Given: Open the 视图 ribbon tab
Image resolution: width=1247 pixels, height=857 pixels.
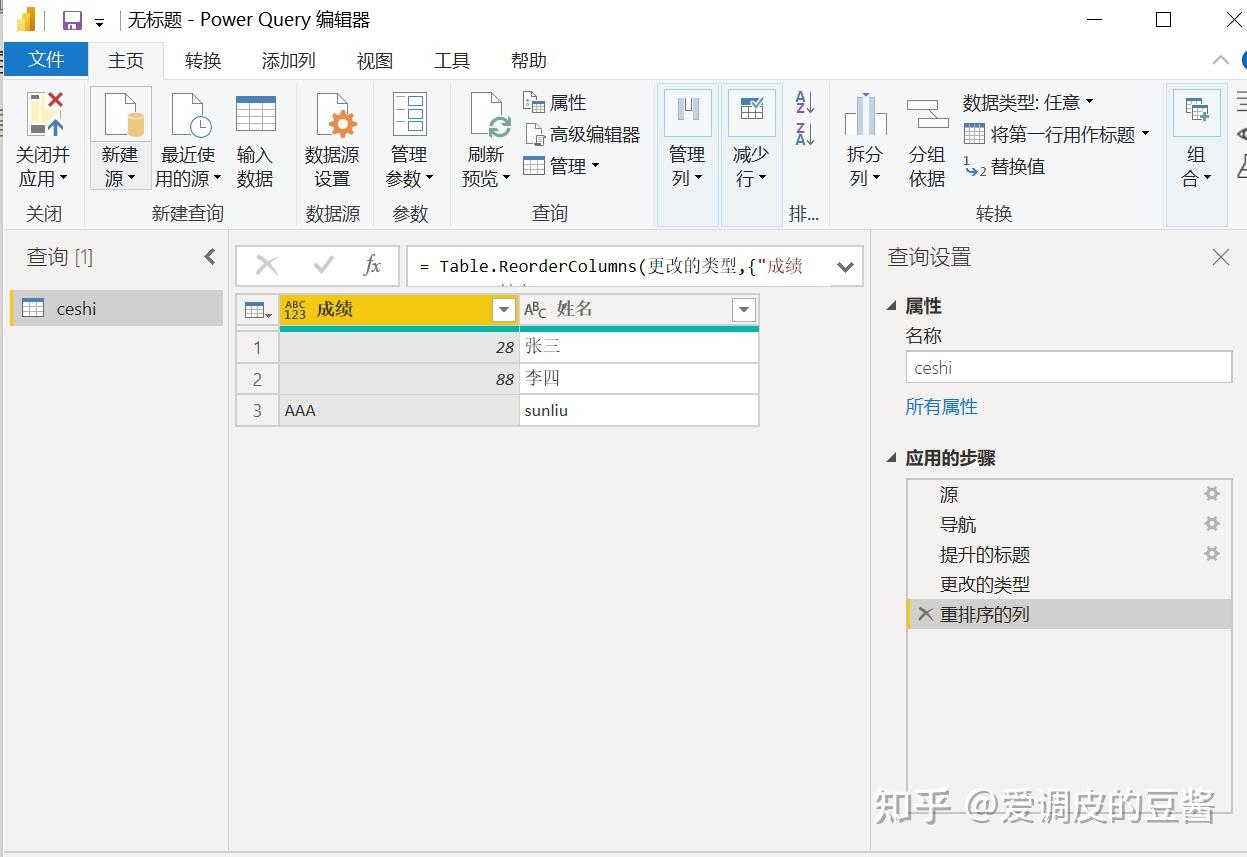Looking at the screenshot, I should [373, 60].
